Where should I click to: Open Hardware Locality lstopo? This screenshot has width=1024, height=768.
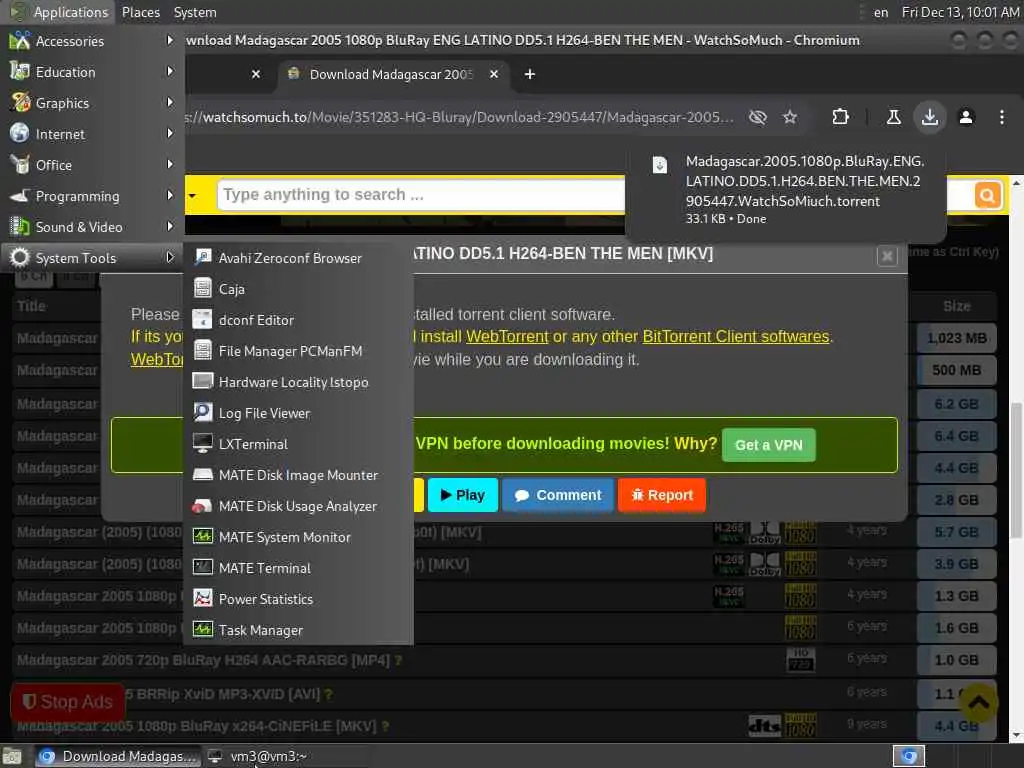tap(298, 382)
